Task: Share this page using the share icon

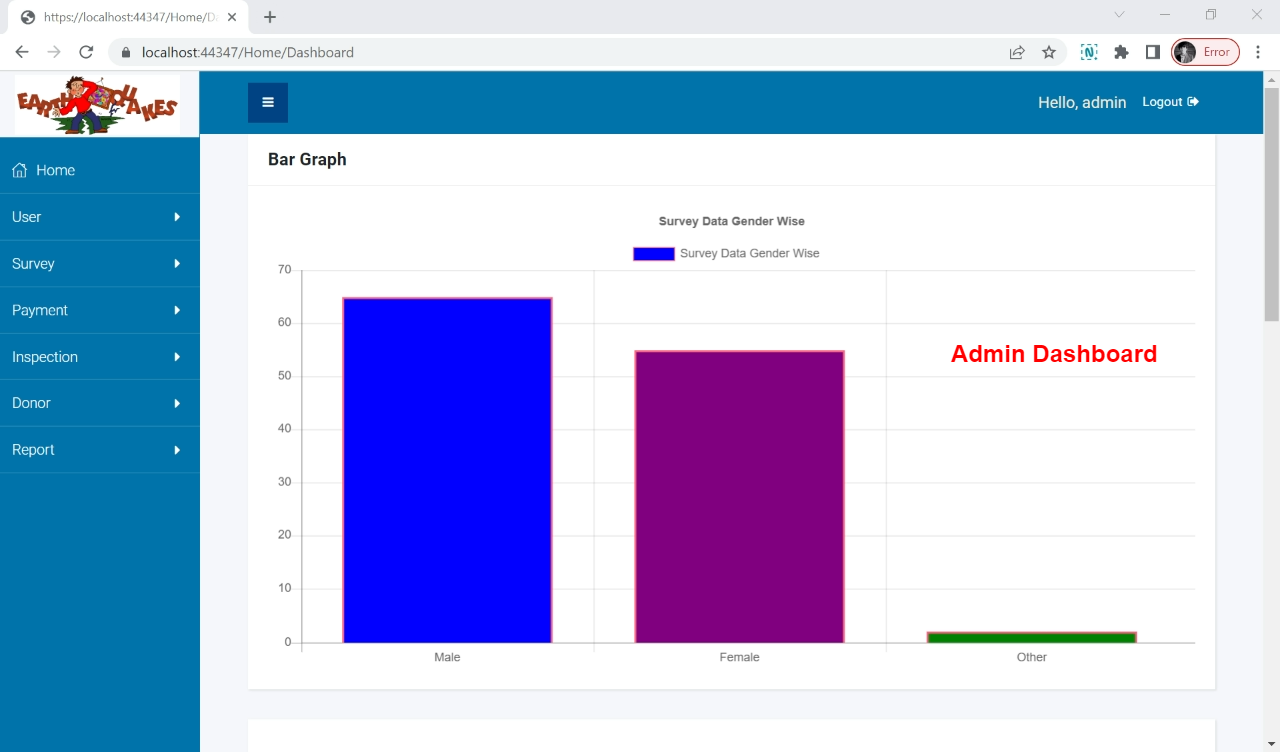Action: coord(1017,52)
